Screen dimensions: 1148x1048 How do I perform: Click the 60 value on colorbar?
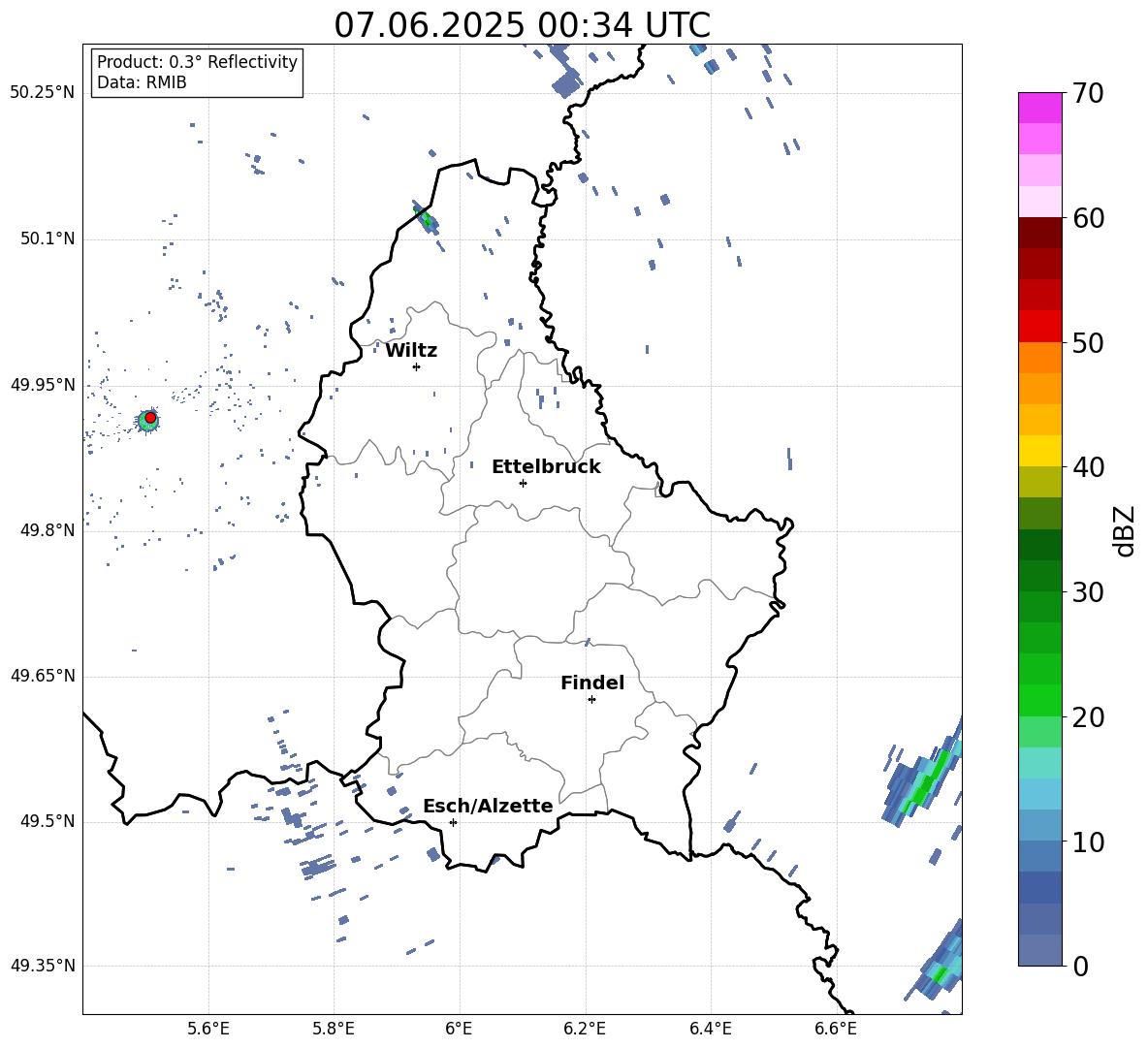(x=1088, y=218)
